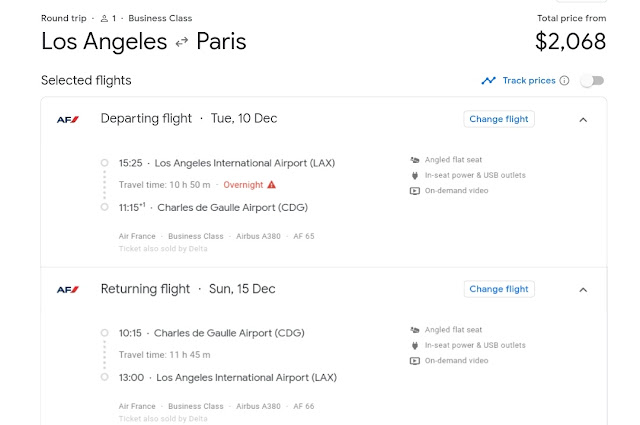Viewport: 640px width, 425px height.
Task: Click the Returning flight Sun, 15 Dec header
Action: click(x=189, y=290)
